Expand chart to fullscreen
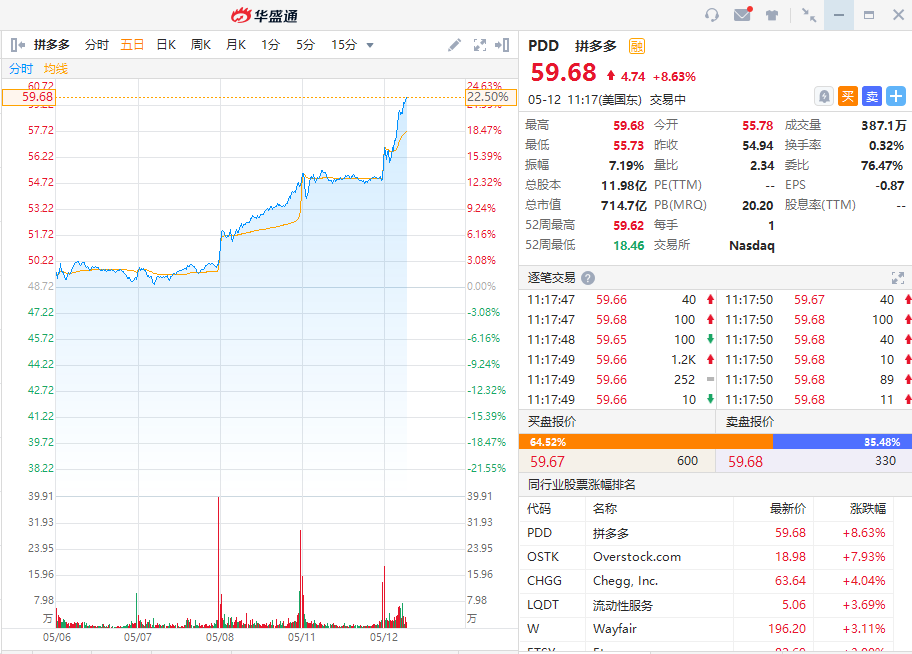This screenshot has height=654, width=912. (x=480, y=45)
